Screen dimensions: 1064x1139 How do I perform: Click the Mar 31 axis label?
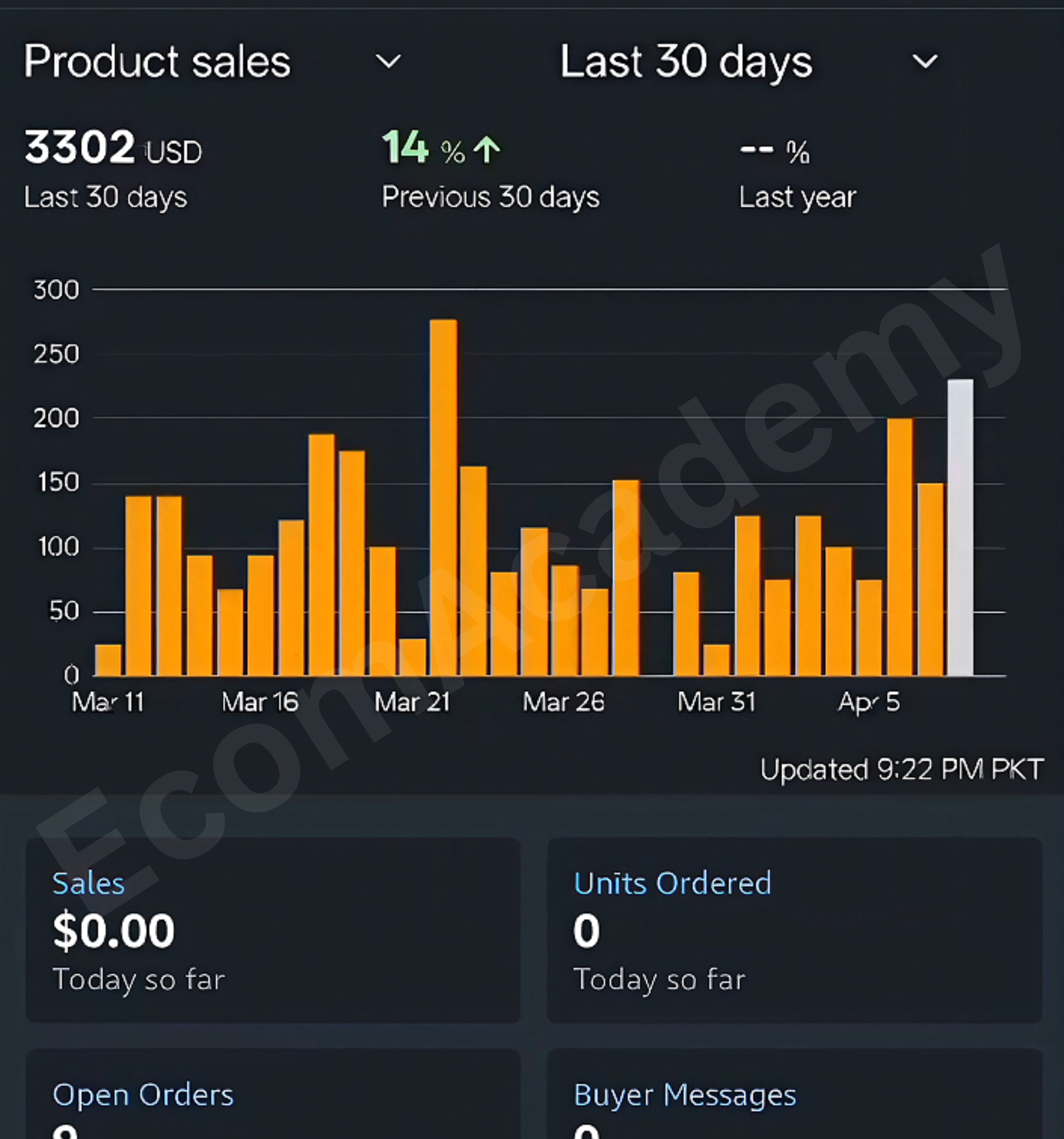[717, 702]
